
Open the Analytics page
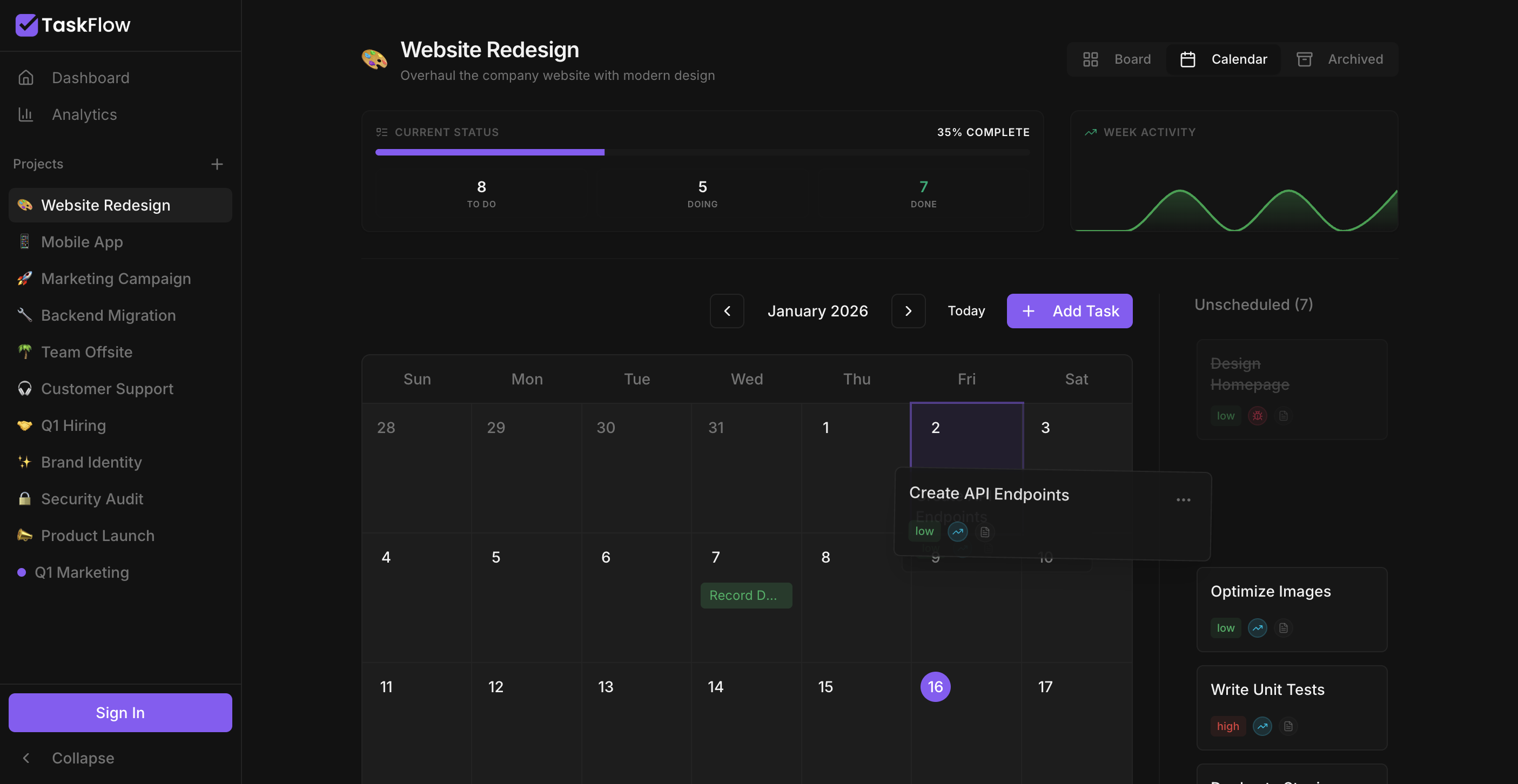(120, 114)
